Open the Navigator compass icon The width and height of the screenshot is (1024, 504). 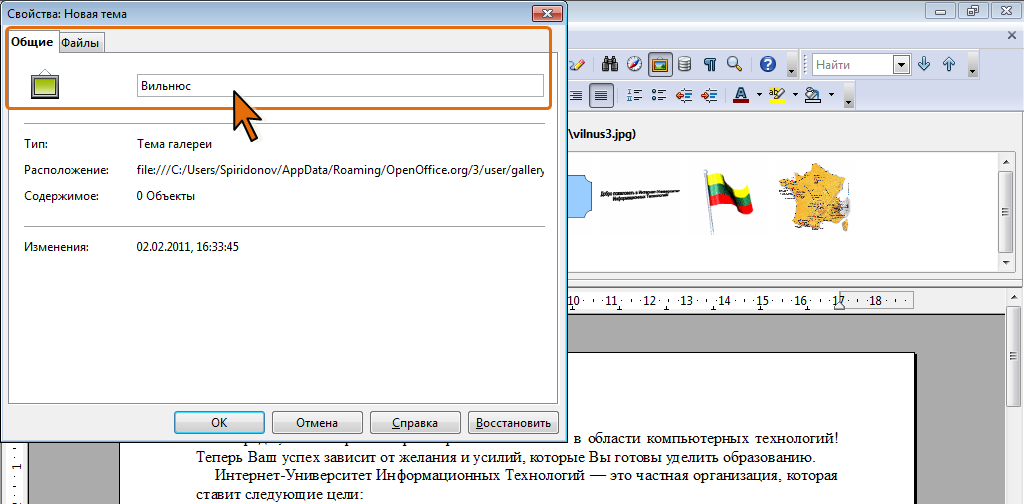(x=634, y=65)
